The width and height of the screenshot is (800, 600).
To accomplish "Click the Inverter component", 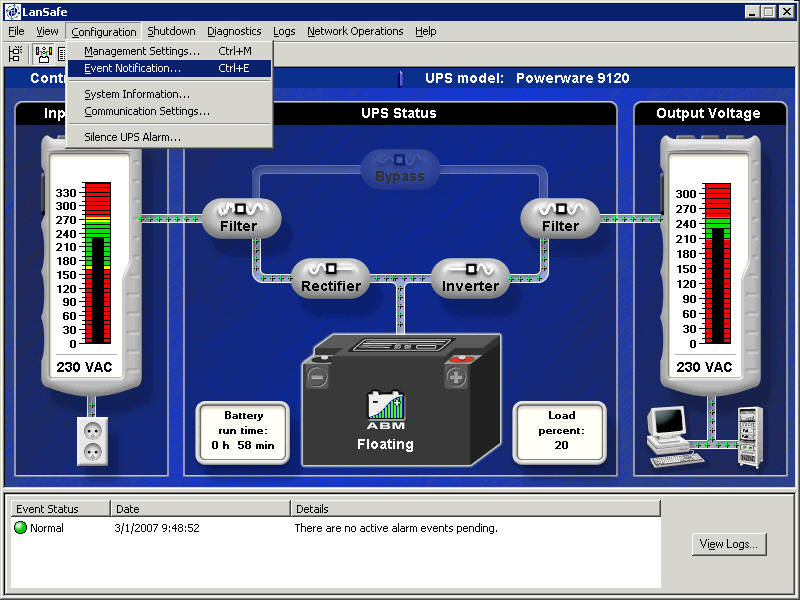I will (470, 278).
